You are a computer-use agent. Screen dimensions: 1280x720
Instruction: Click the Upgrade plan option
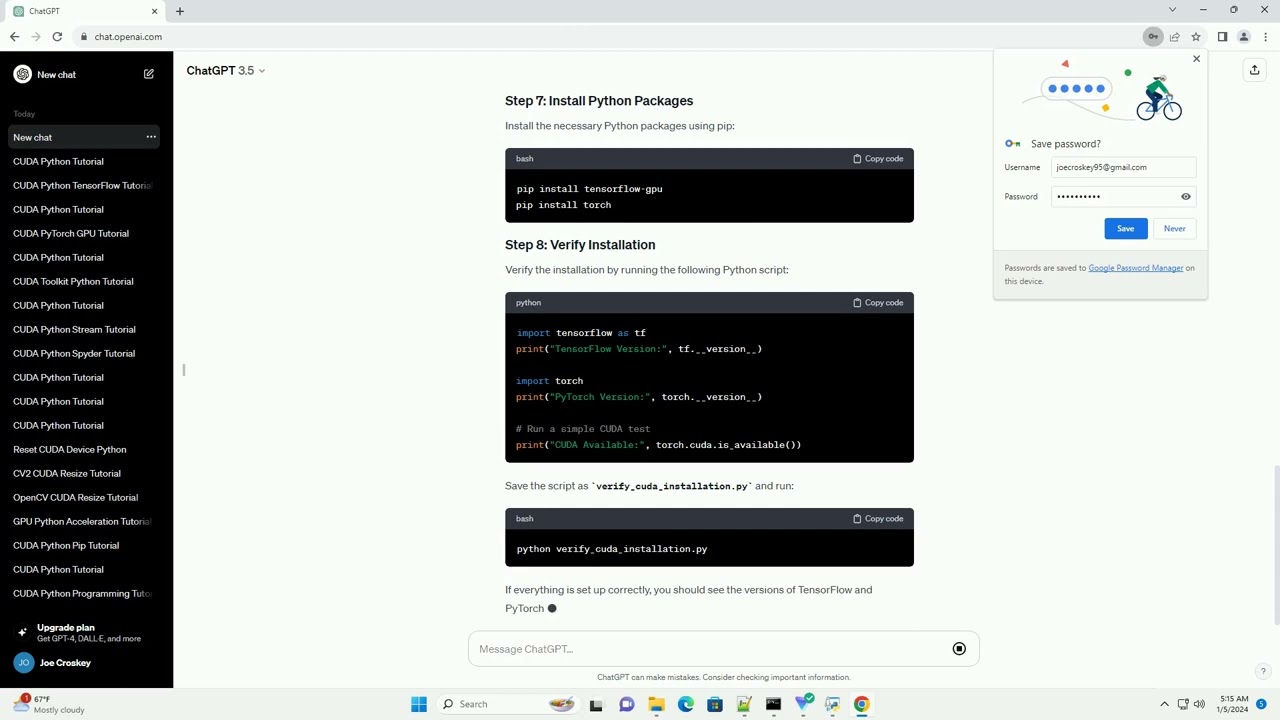tap(86, 633)
